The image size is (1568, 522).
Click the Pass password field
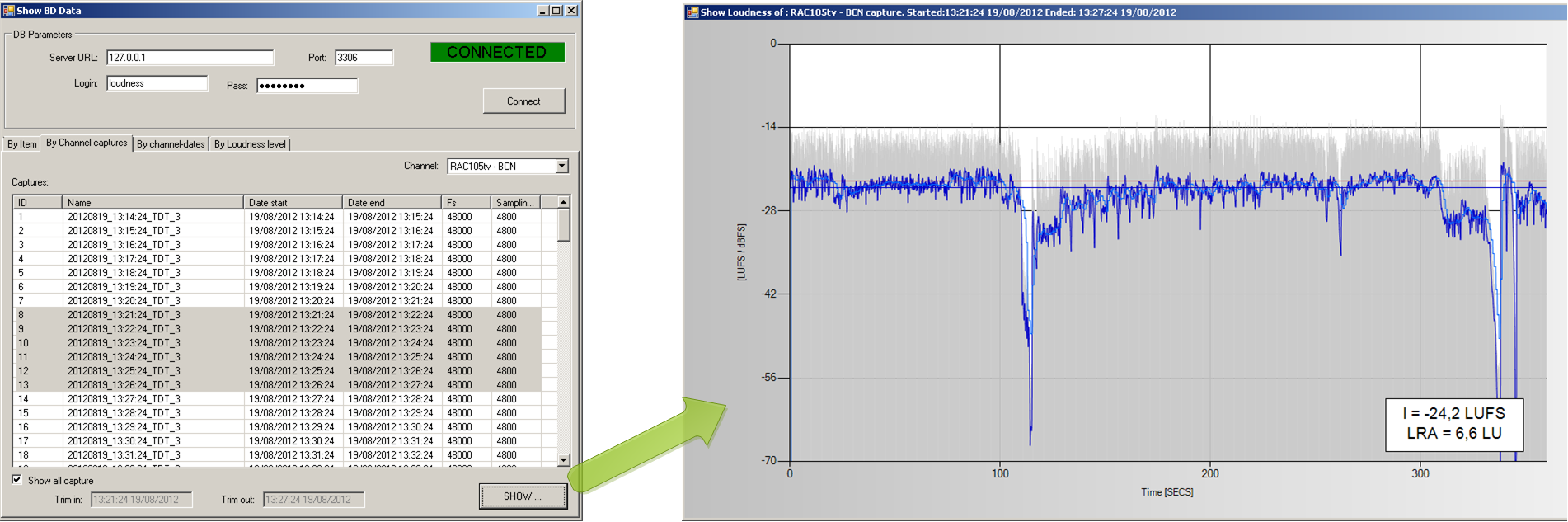tap(307, 86)
